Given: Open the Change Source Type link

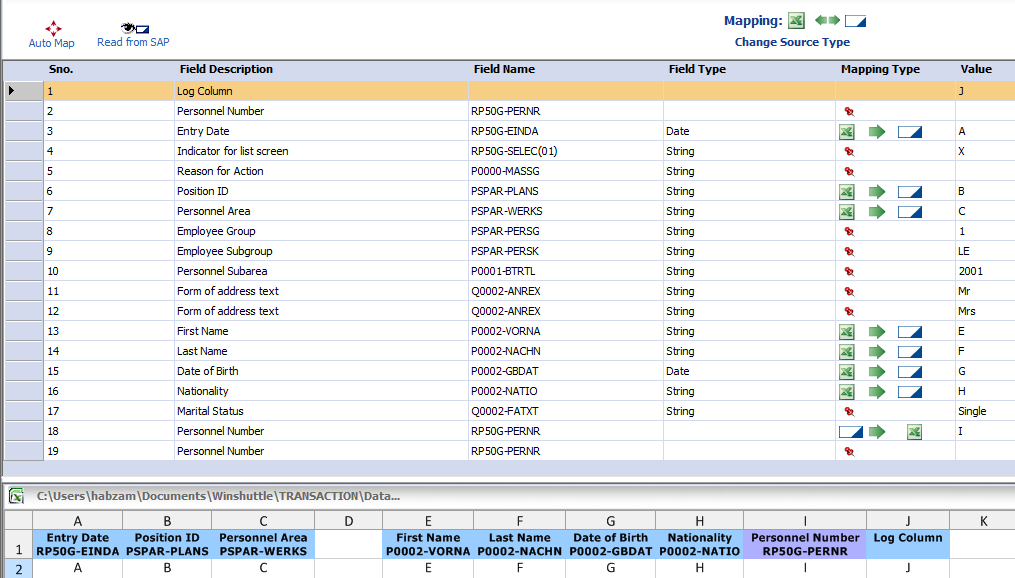Looking at the screenshot, I should [x=792, y=42].
